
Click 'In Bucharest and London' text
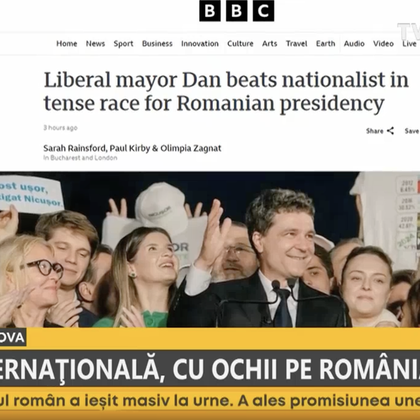coord(80,158)
